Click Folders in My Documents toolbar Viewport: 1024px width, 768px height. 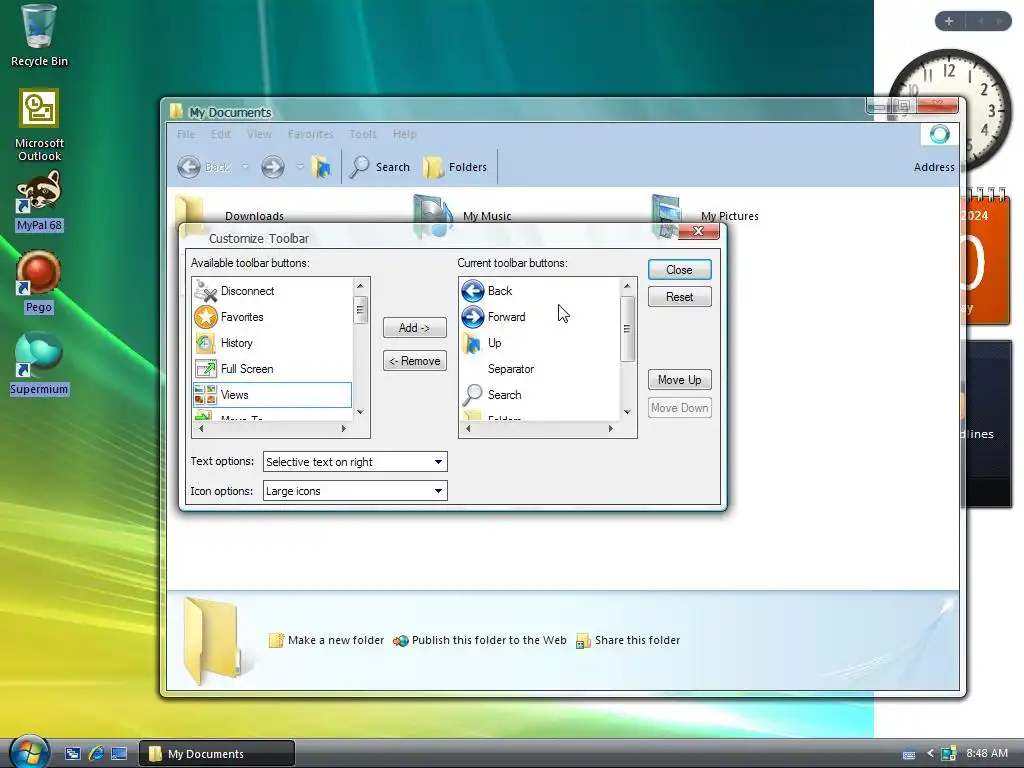455,167
